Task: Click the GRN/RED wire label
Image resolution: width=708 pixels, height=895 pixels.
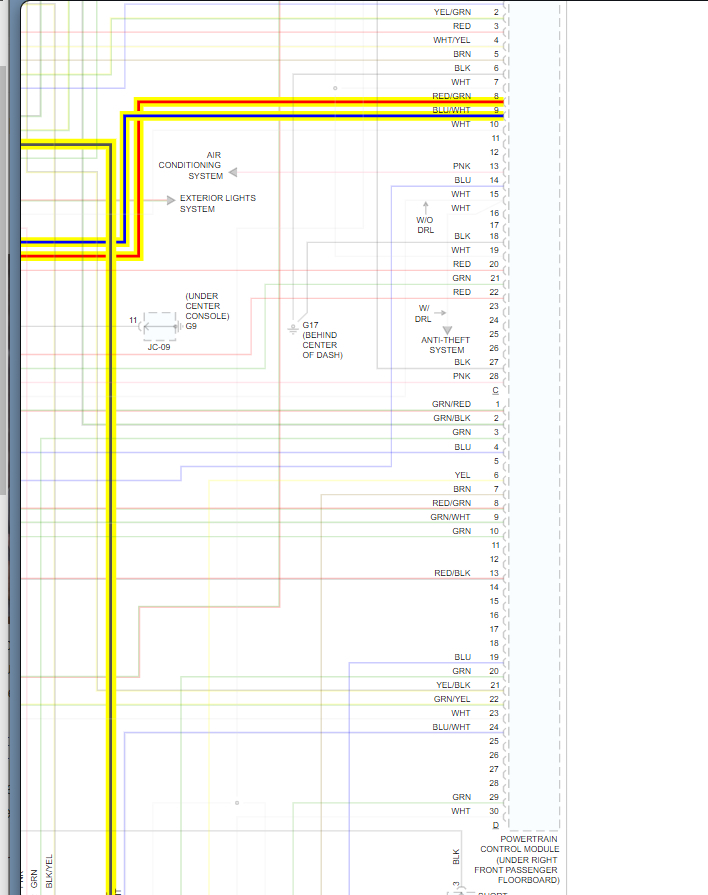Action: coord(451,404)
